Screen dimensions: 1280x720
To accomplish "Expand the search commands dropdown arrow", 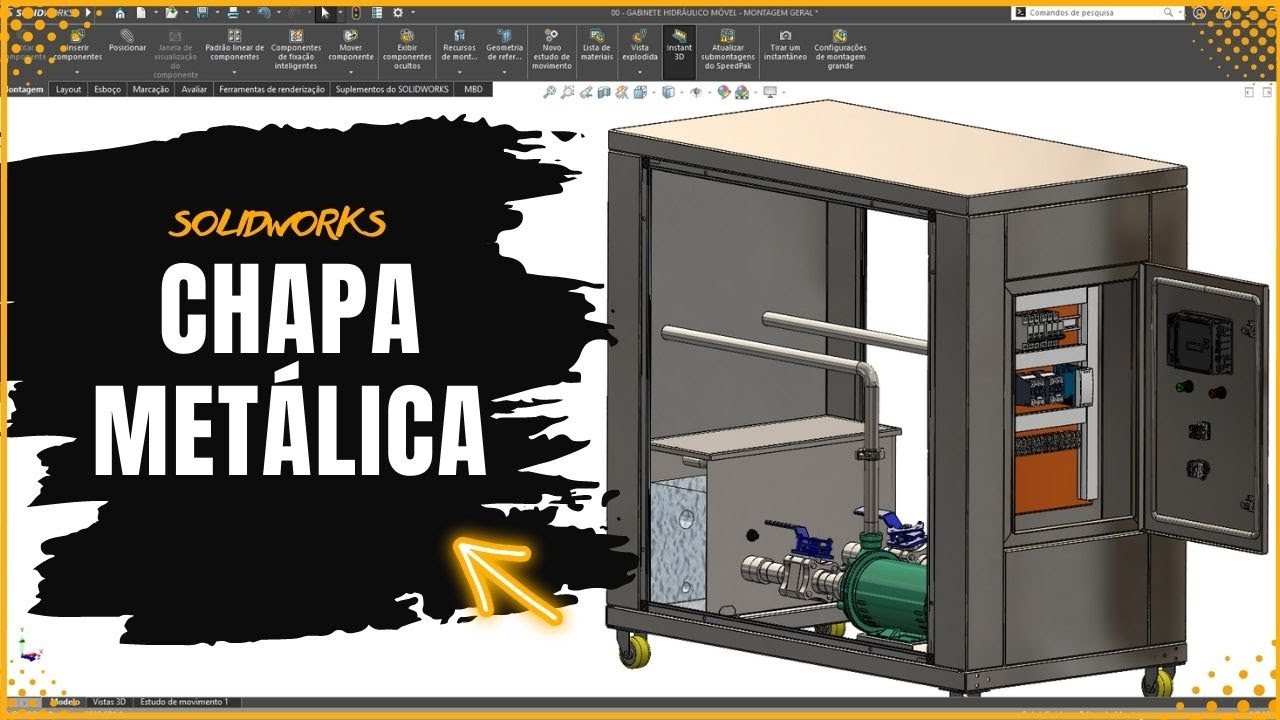I will pyautogui.click(x=1182, y=13).
